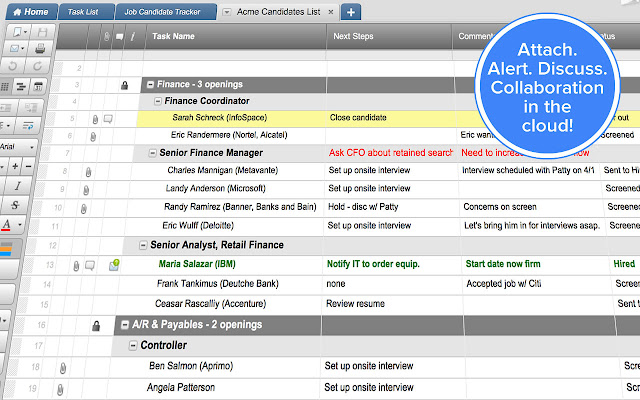Viewport: 640px width, 400px height.
Task: Click lock icon on A/R & Payables row
Action: pyautogui.click(x=96, y=326)
